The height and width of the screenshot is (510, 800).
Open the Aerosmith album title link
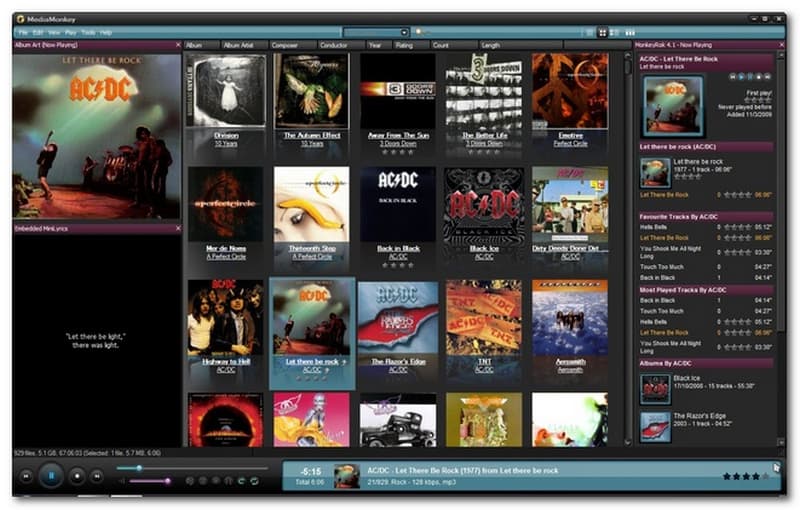pos(570,362)
